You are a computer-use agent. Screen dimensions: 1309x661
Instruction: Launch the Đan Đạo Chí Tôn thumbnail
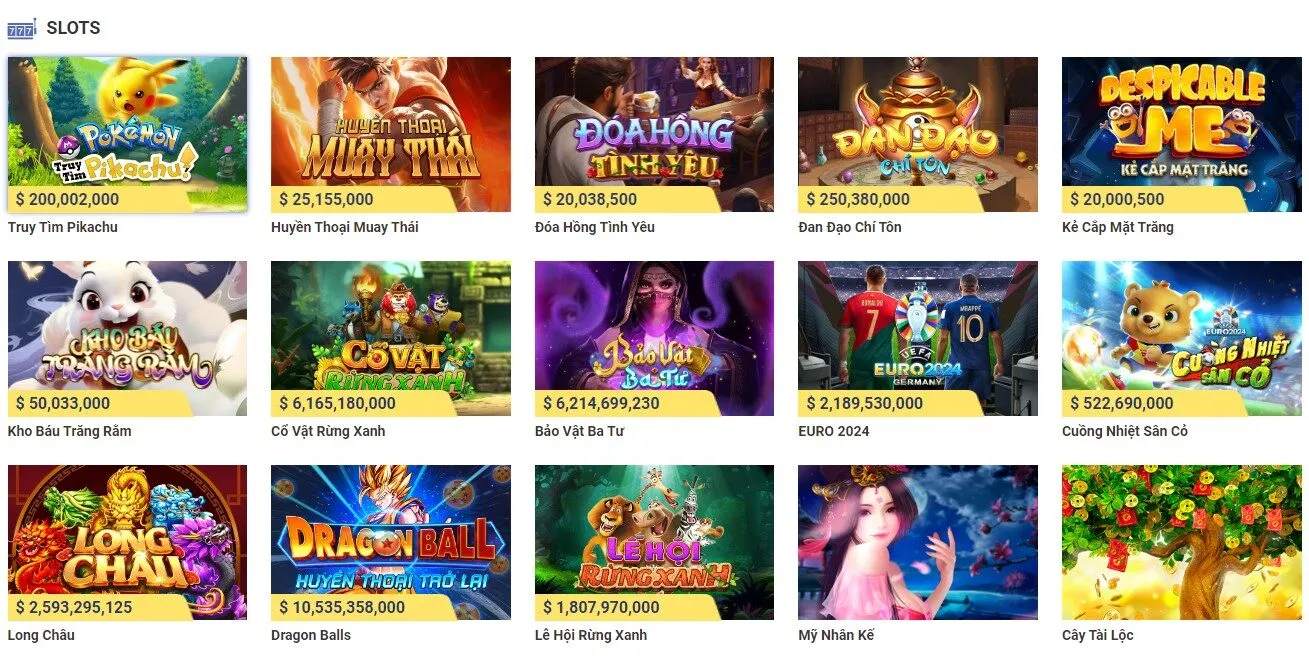pyautogui.click(x=917, y=125)
